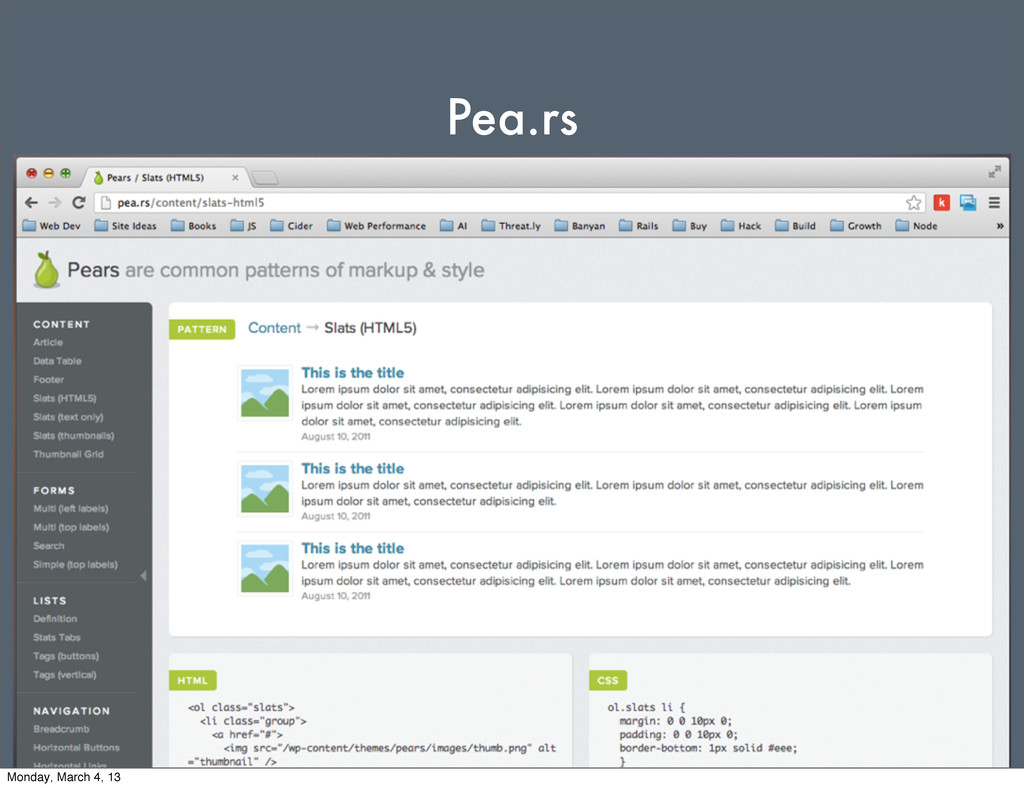This screenshot has height=788, width=1024.
Task: Open the Multi (left labels) form pattern
Action: 71,509
